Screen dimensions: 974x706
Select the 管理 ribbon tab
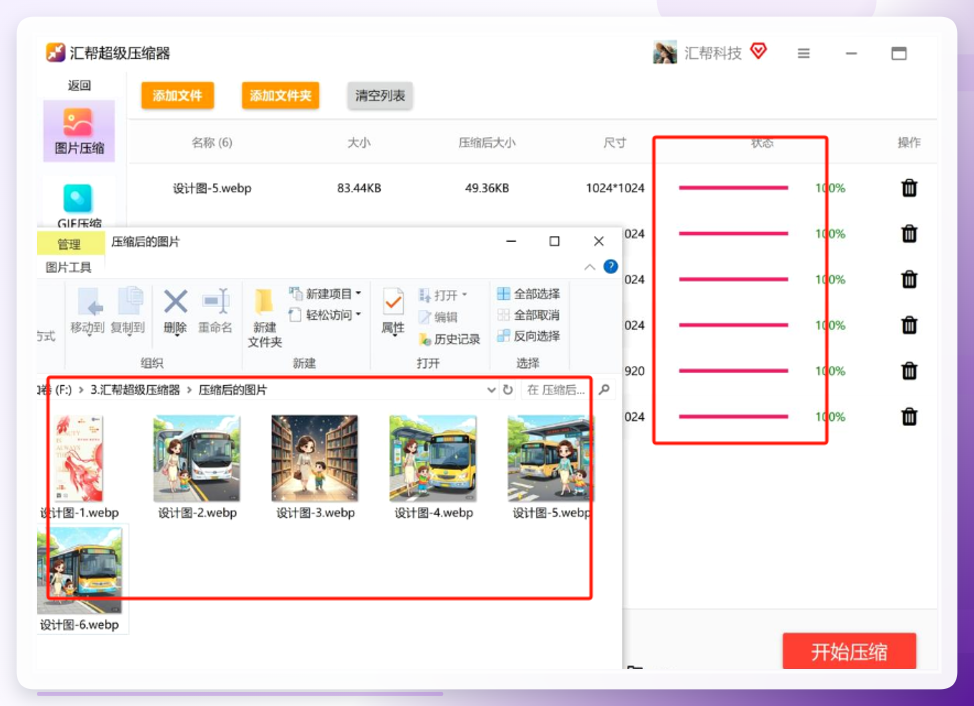(69, 244)
